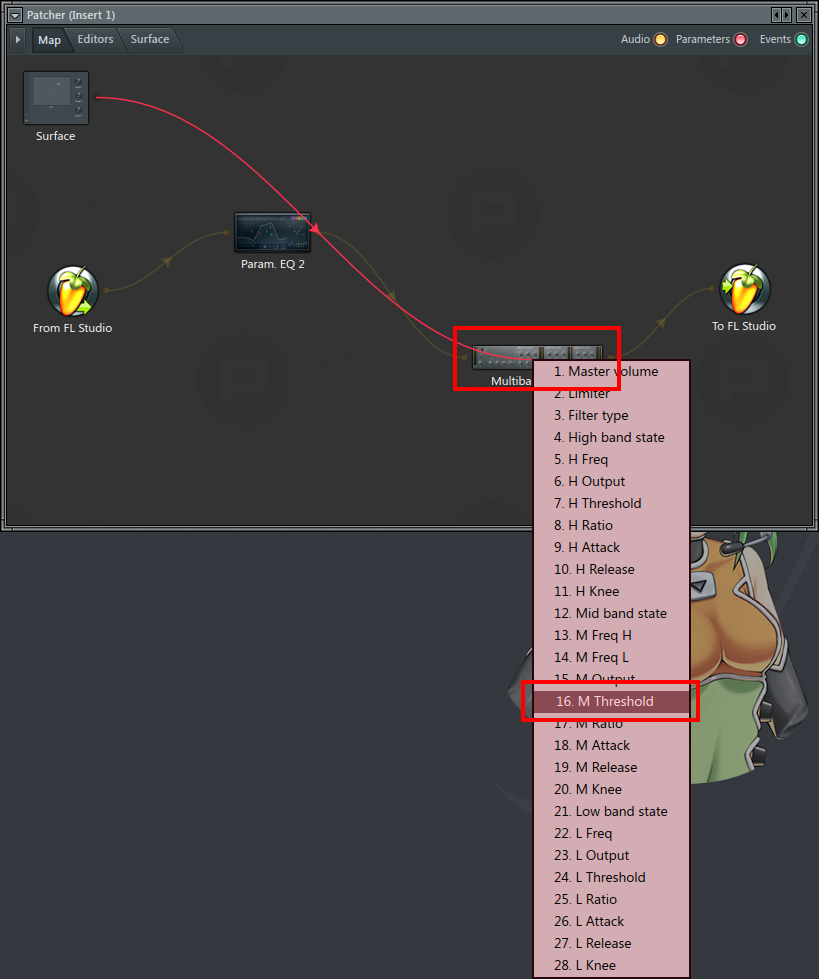
Task: Choose '19. M Release' parameter
Action: 612,767
